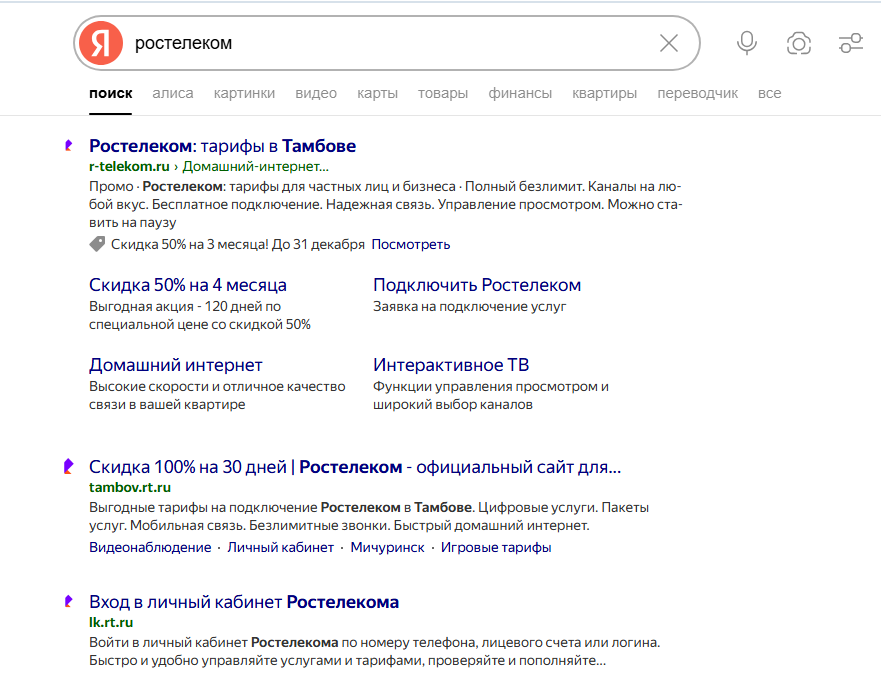Open the карты tab

[377, 93]
